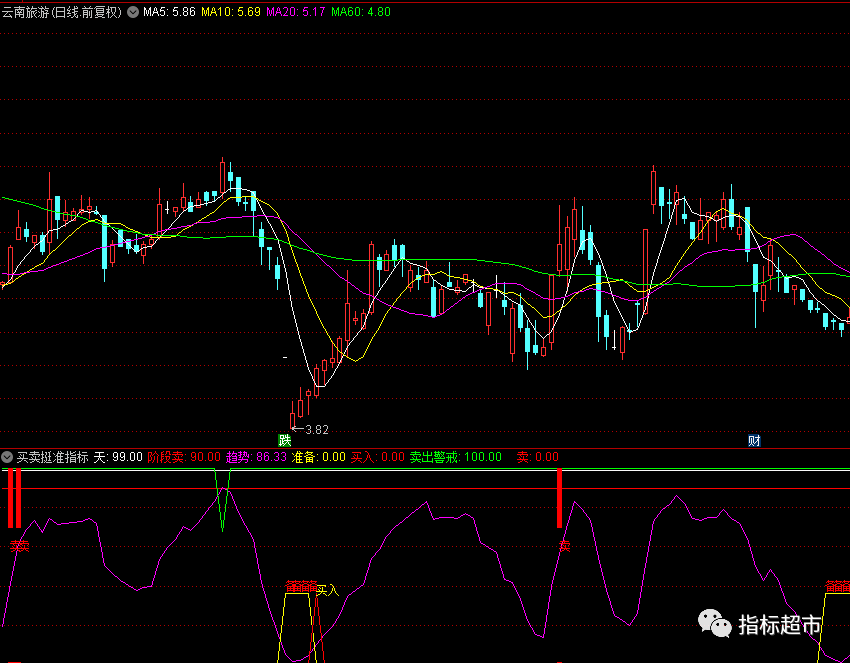Click the 阶段卖: 90.00 value label

pyautogui.click(x=183, y=457)
